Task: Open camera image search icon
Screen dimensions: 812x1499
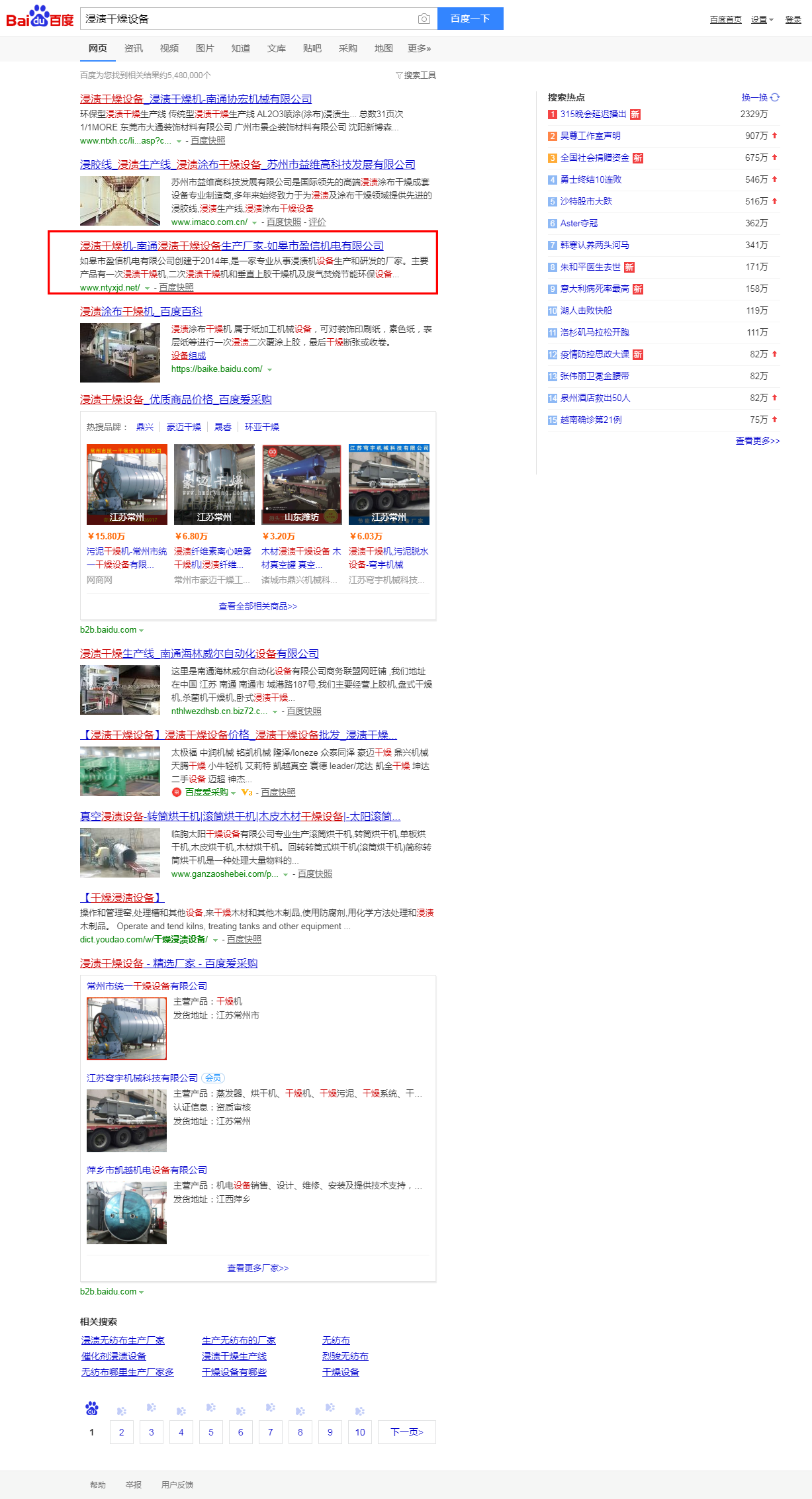Action: click(x=424, y=19)
